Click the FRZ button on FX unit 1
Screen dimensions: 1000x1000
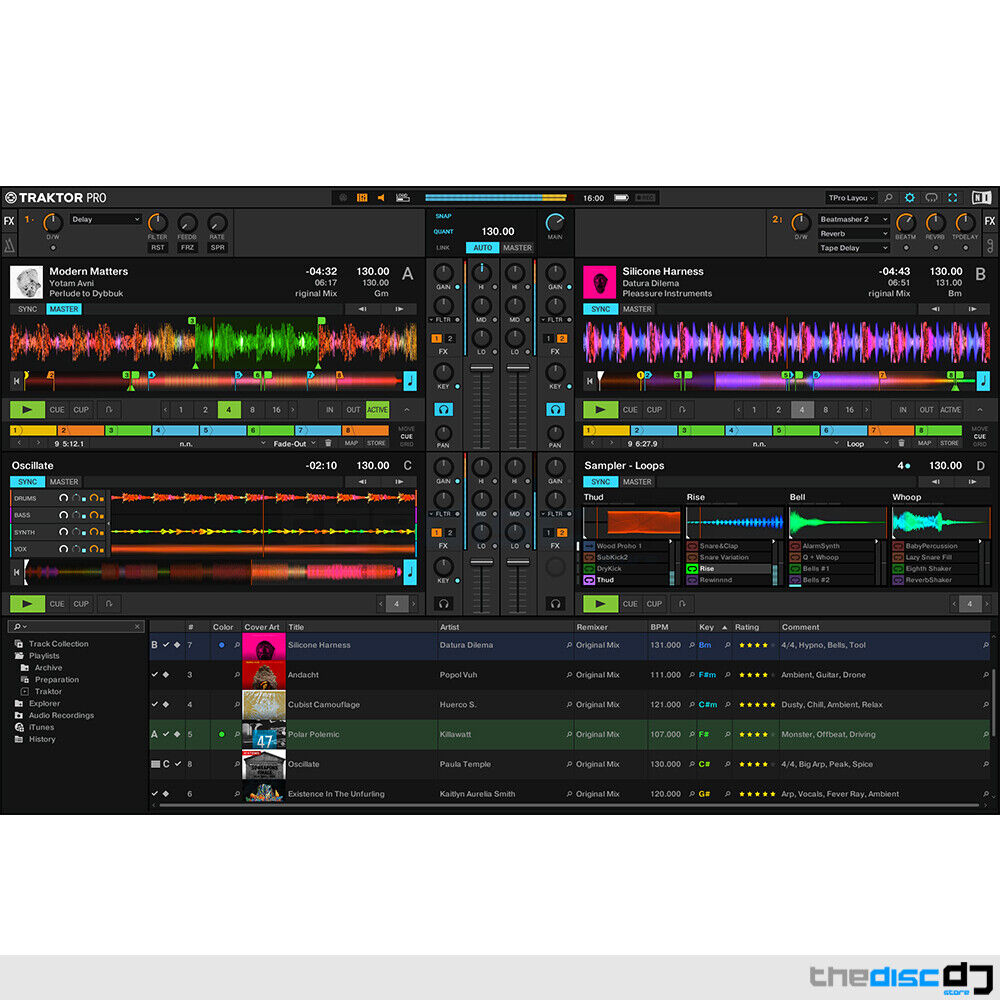click(x=187, y=247)
